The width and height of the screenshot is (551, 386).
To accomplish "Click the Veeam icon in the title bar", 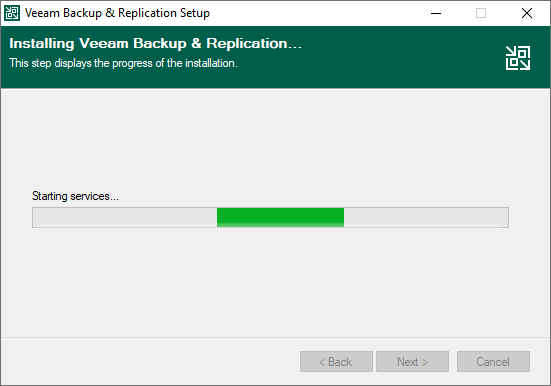I will tap(12, 13).
